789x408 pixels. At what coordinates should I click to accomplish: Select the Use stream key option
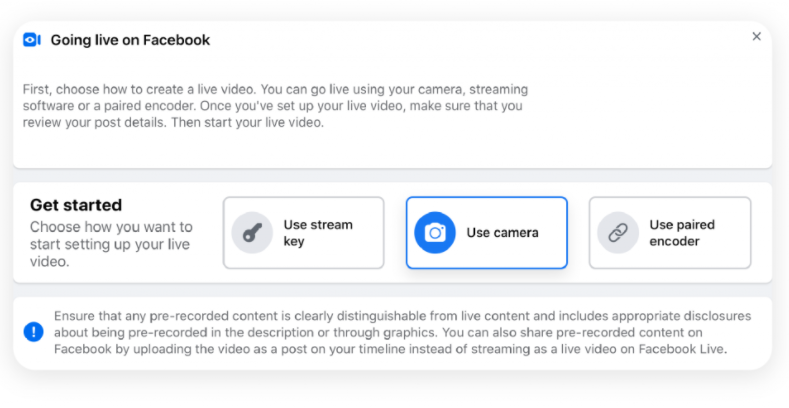coord(303,233)
